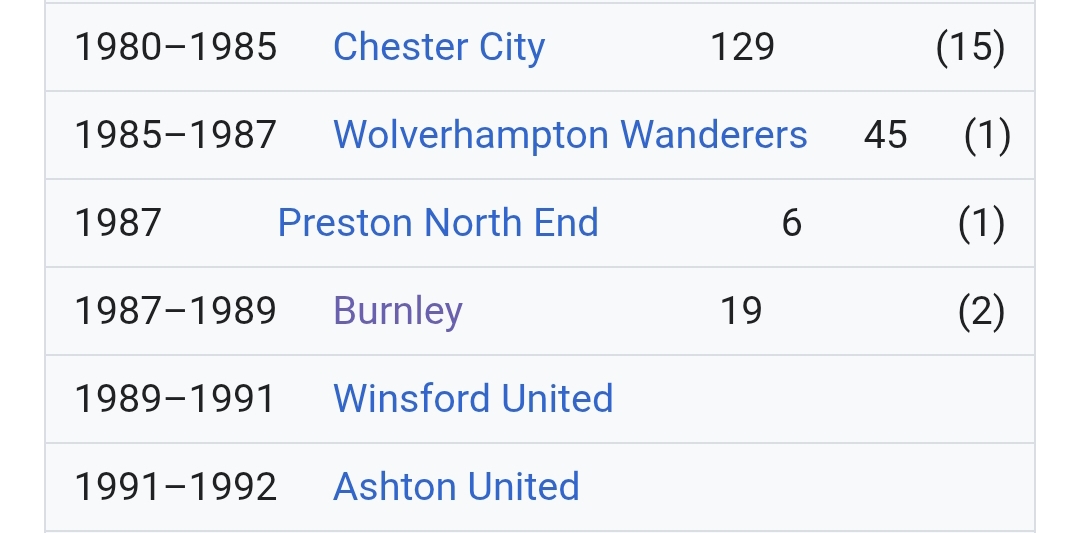Follow the Preston North End link
The height and width of the screenshot is (533, 1080).
click(437, 223)
